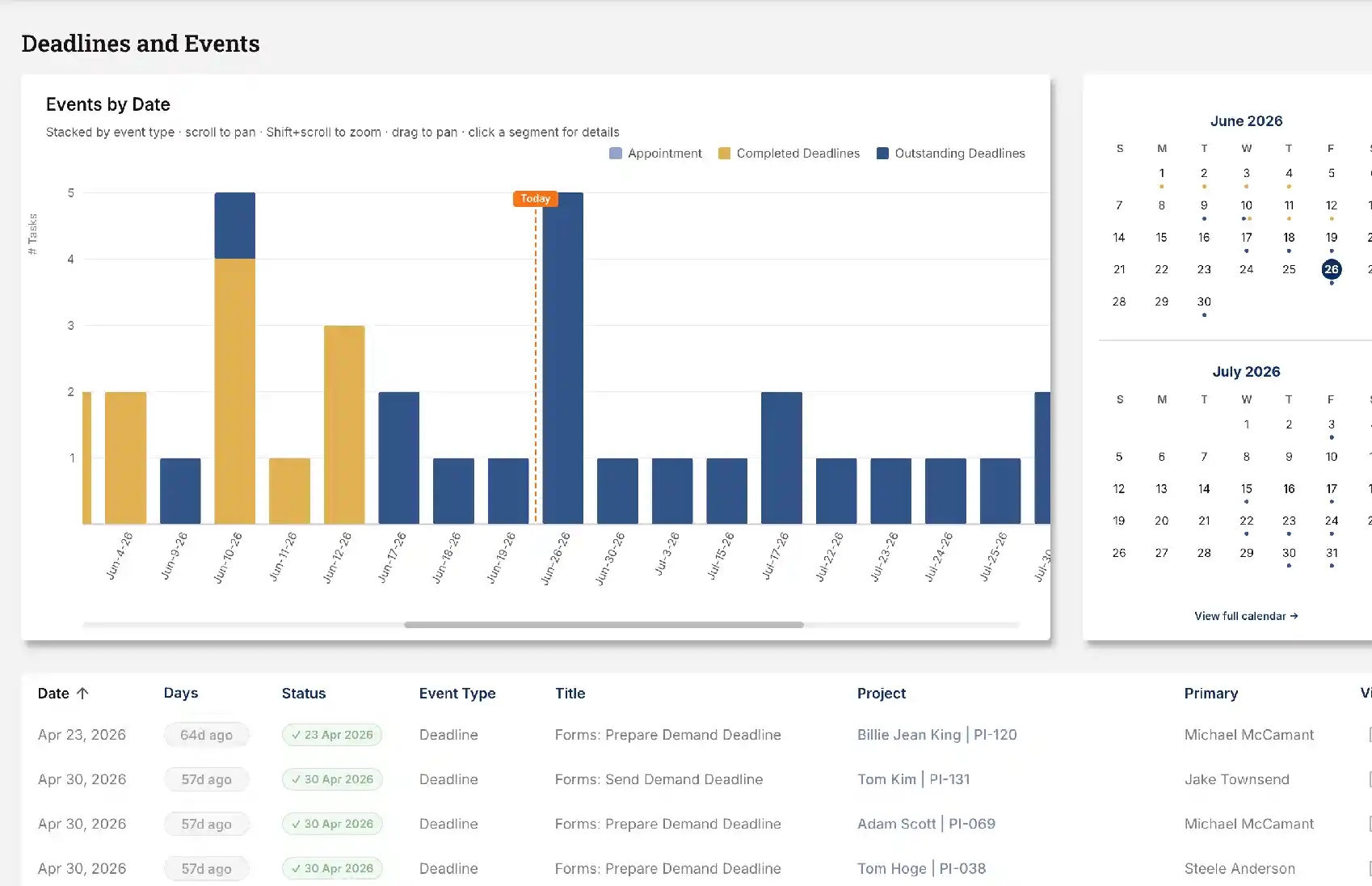Click the Forms: Send Demand Deadline title
The height and width of the screenshot is (886, 1372).
tap(659, 779)
